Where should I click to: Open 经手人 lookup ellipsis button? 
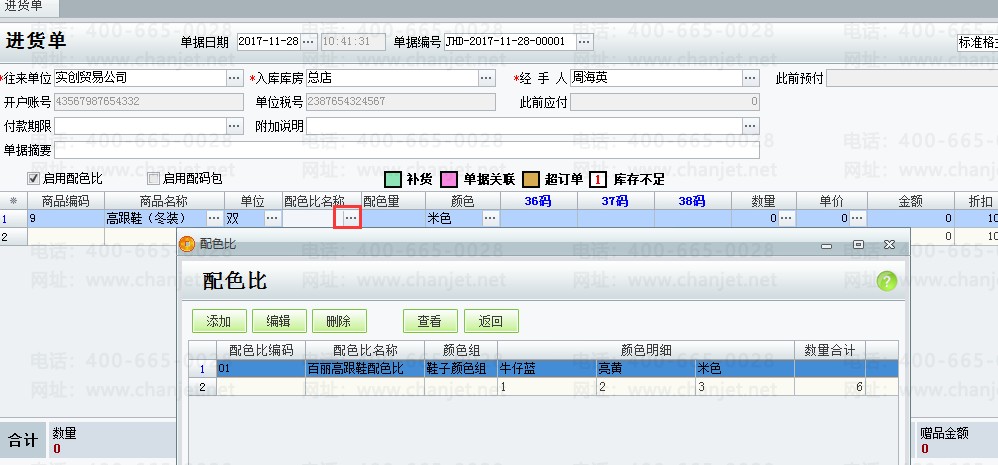pyautogui.click(x=750, y=78)
